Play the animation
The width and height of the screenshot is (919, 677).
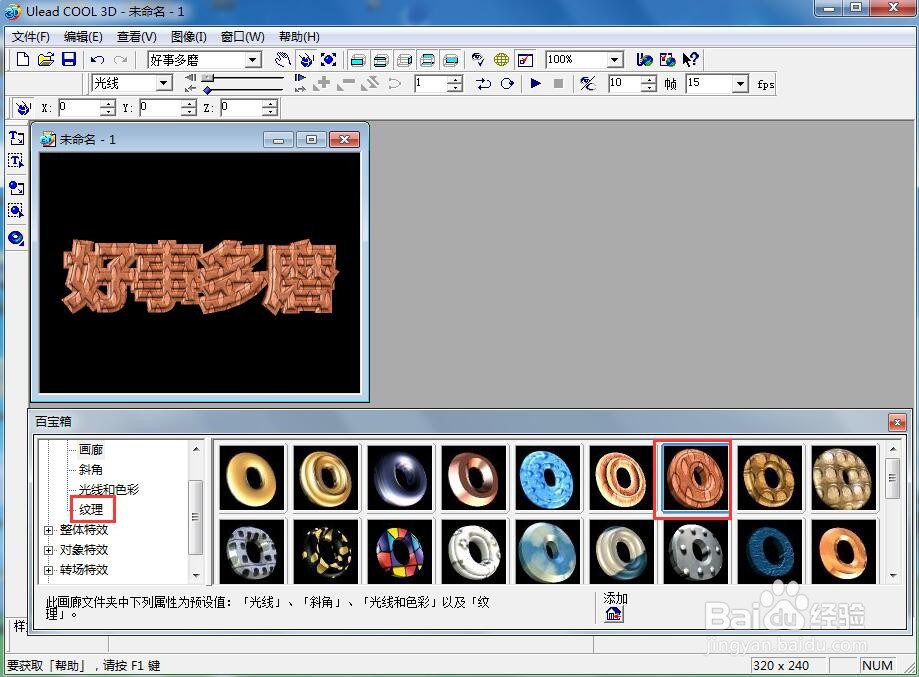tap(535, 83)
